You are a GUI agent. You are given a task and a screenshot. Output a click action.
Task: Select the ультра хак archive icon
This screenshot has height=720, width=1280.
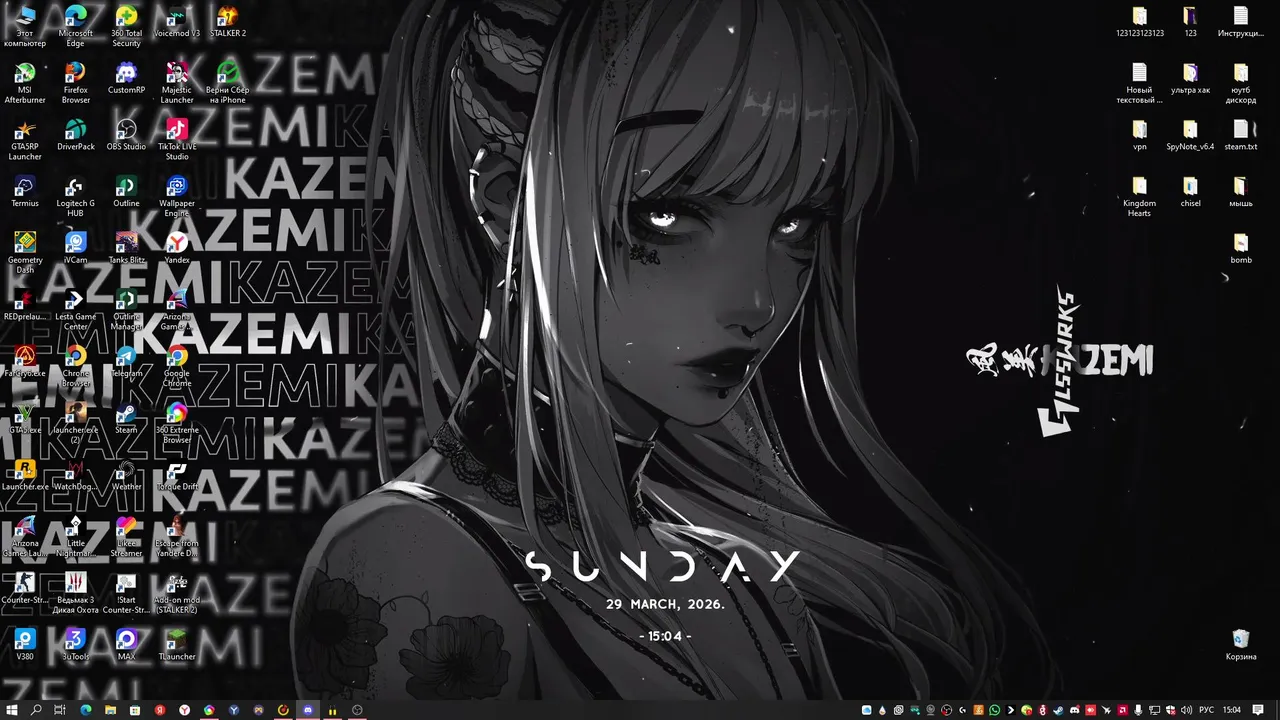click(1190, 78)
